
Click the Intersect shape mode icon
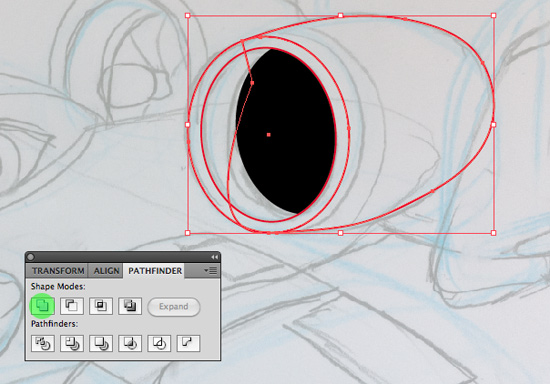(101, 306)
